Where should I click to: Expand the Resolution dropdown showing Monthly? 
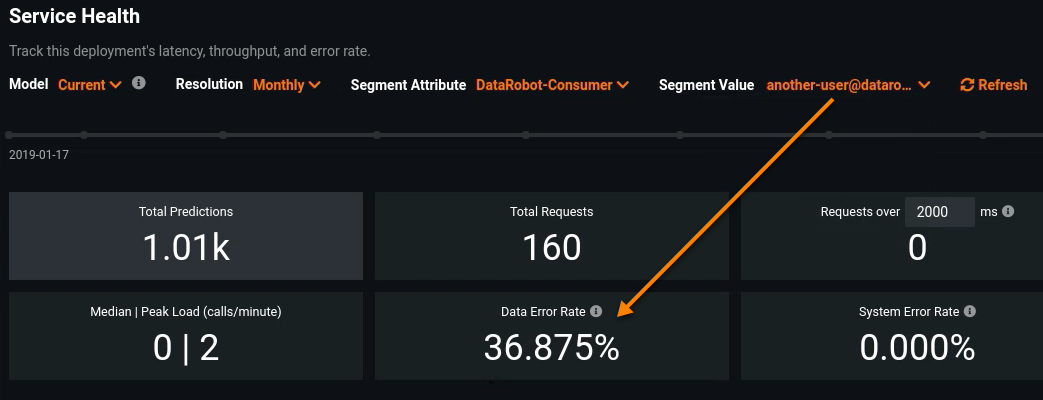click(x=286, y=85)
